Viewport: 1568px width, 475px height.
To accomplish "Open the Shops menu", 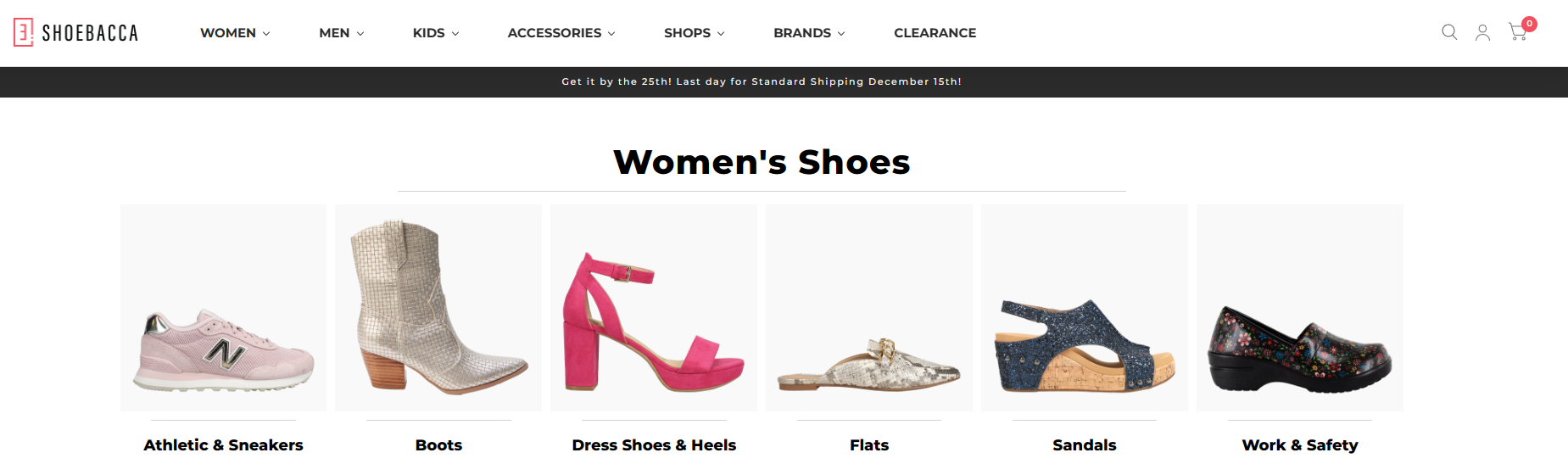I will click(694, 33).
